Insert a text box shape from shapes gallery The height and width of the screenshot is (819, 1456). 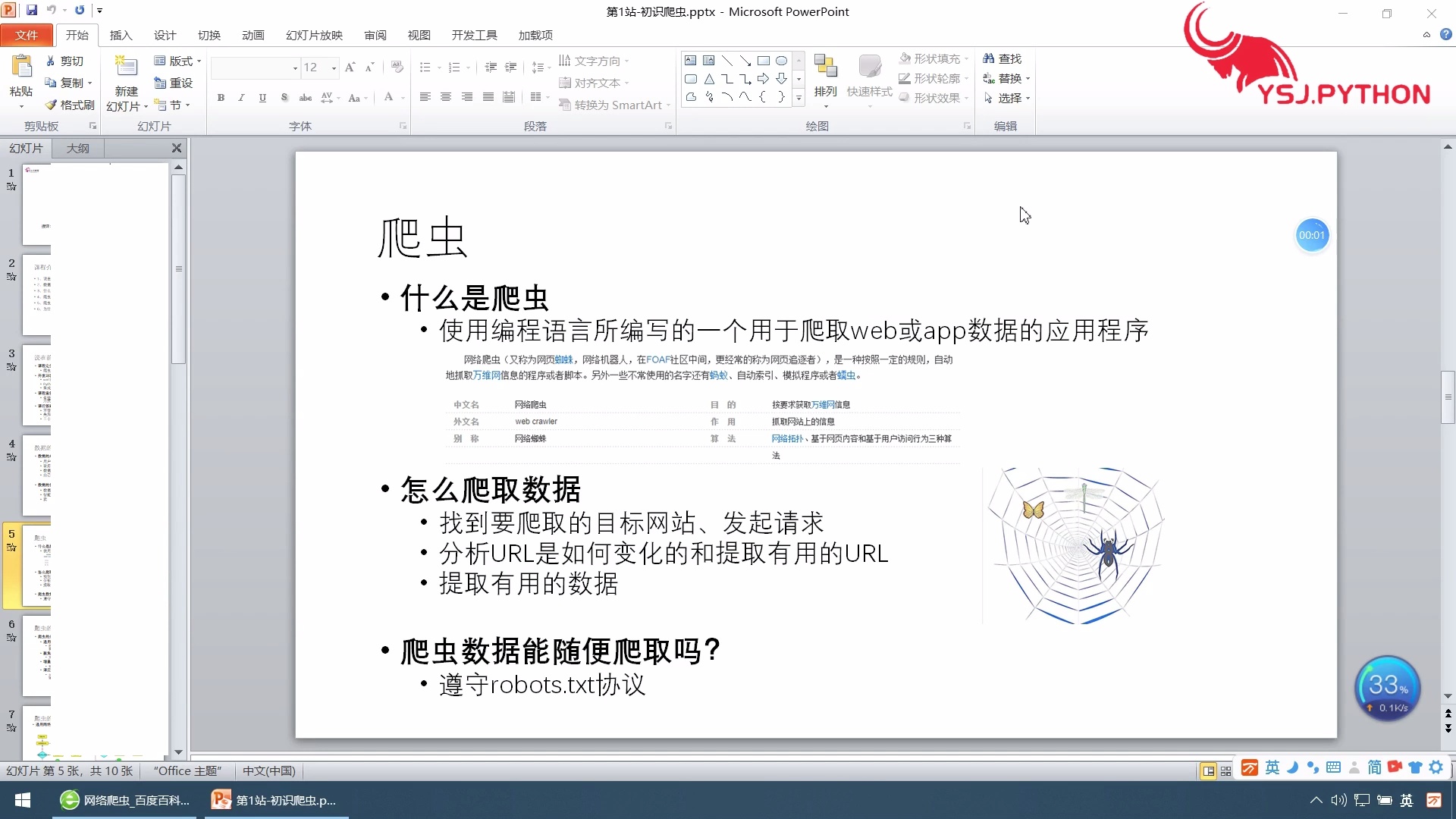pos(690,61)
